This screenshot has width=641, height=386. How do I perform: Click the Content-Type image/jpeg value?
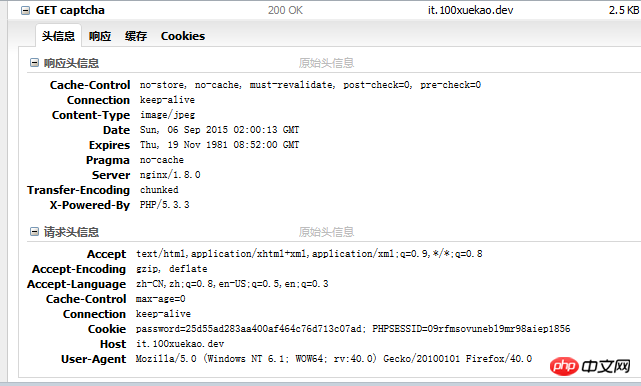(x=168, y=115)
